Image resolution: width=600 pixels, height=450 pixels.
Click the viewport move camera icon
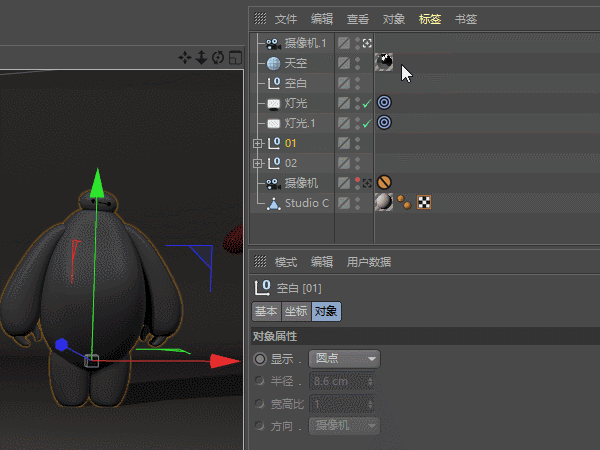point(185,58)
